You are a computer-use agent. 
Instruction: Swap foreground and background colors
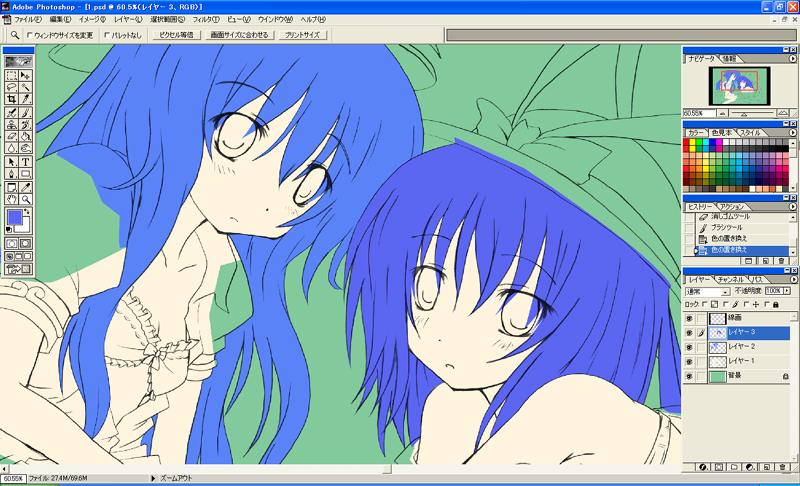pyautogui.click(x=27, y=211)
